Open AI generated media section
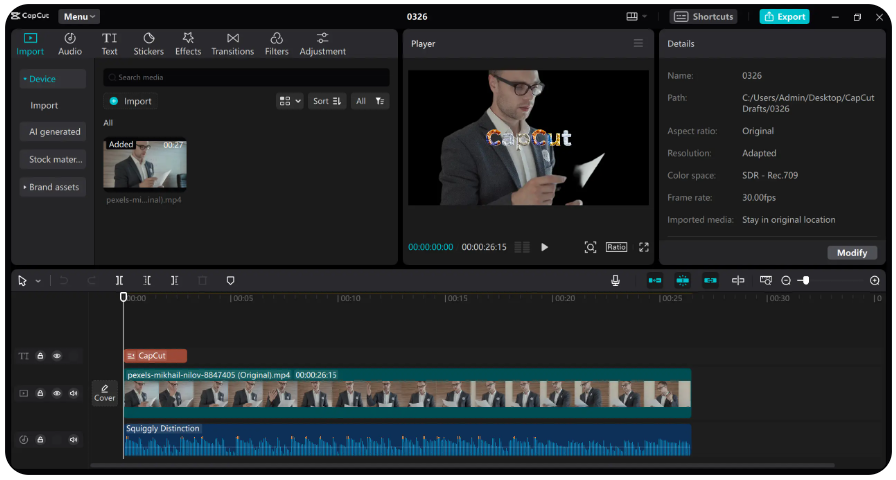 [x=53, y=132]
